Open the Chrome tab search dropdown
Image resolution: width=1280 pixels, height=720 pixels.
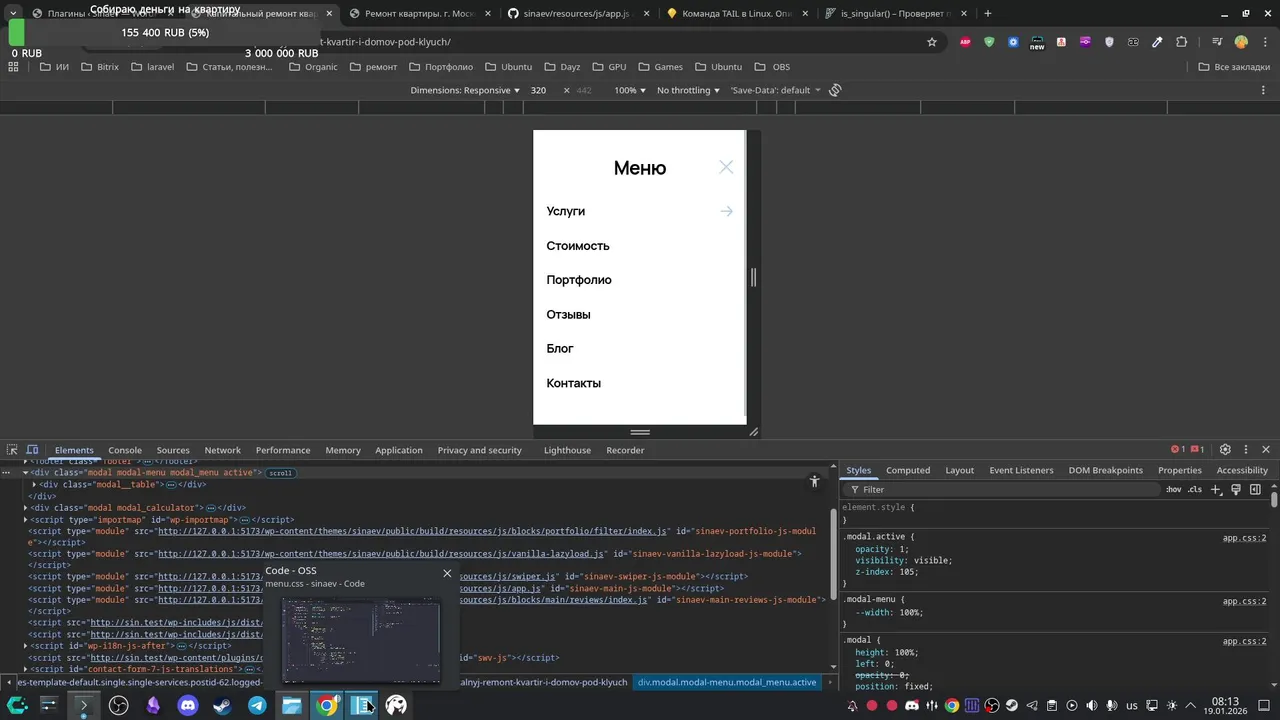click(x=13, y=13)
